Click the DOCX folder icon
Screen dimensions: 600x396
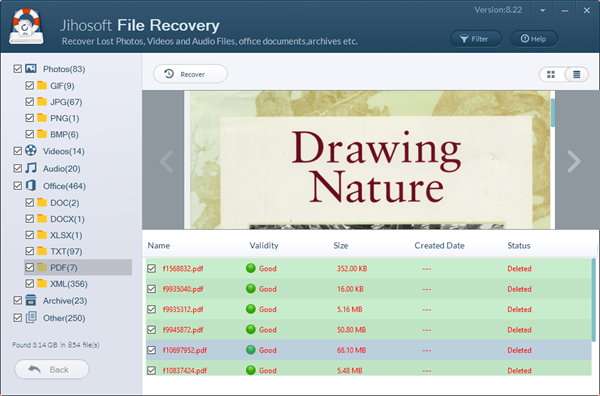click(42, 218)
